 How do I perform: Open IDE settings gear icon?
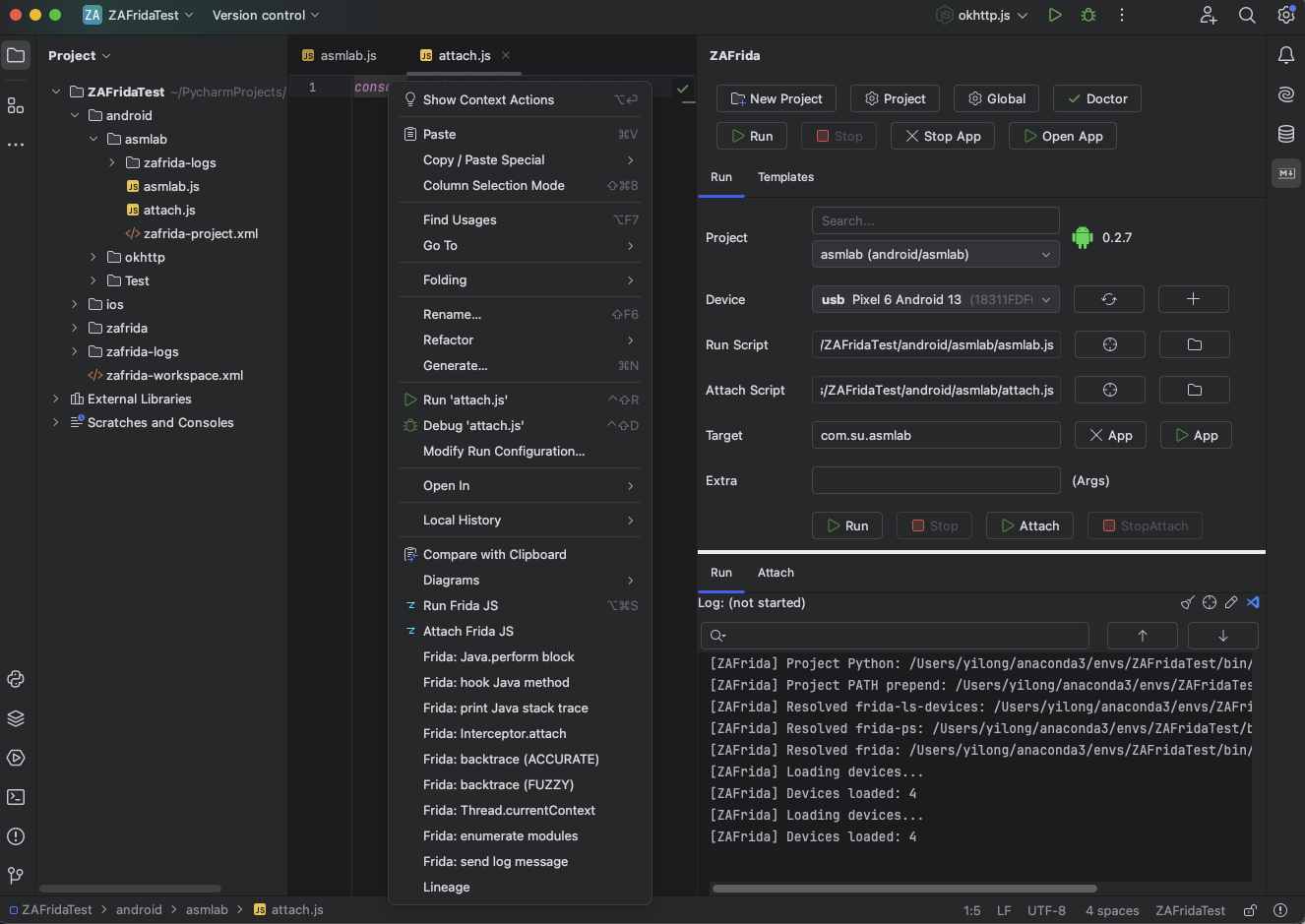pos(1286,15)
